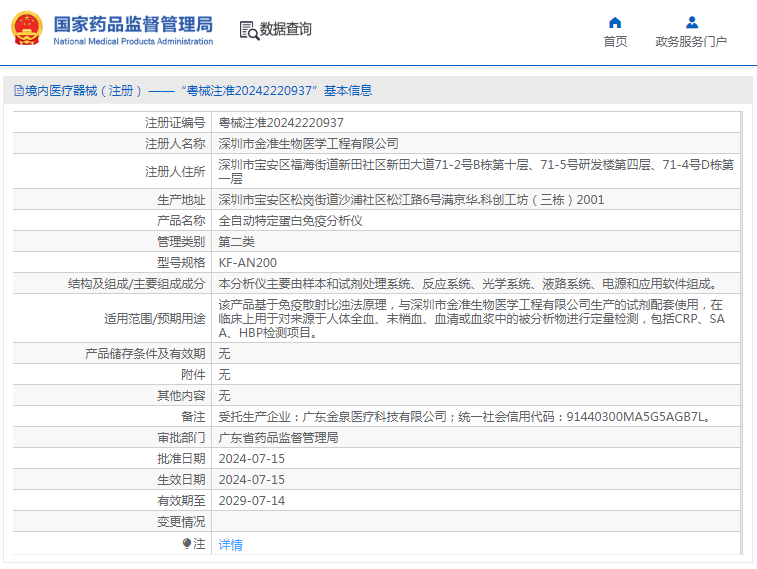Click the 注册人住所 row label
Viewport: 757px width, 569px height.
[x=175, y=171]
